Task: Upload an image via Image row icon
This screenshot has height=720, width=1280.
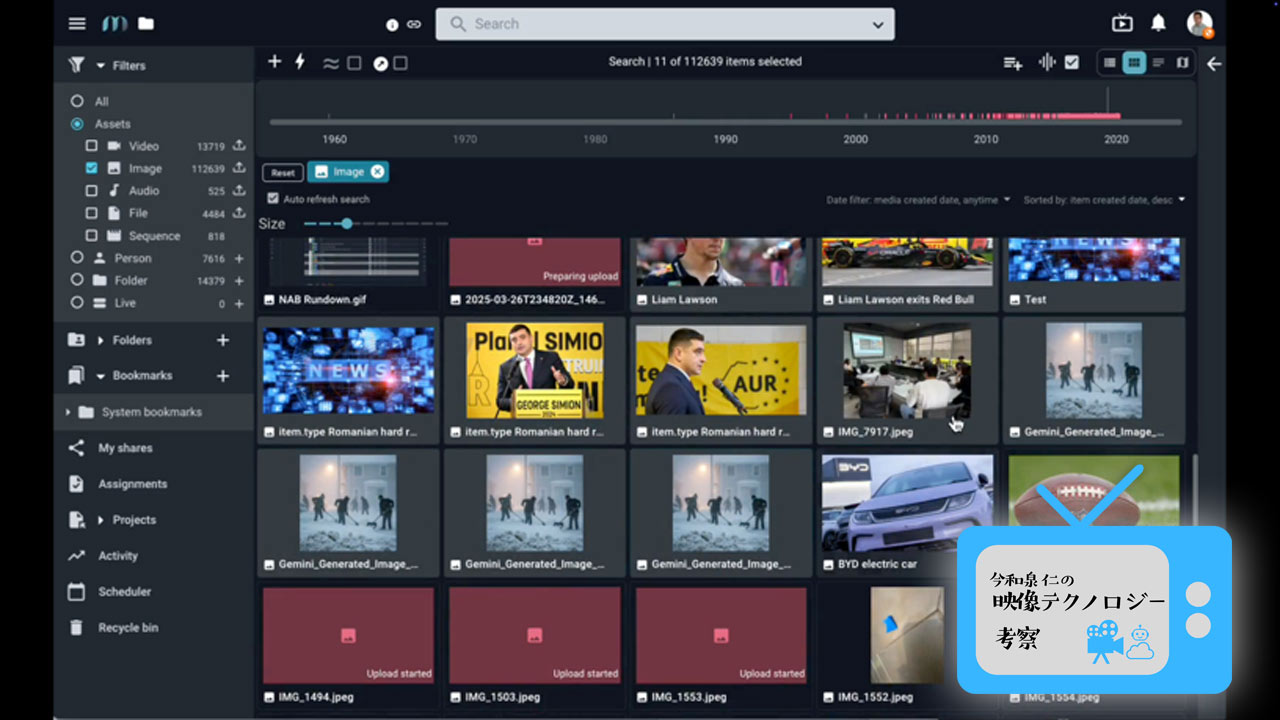Action: 239,168
